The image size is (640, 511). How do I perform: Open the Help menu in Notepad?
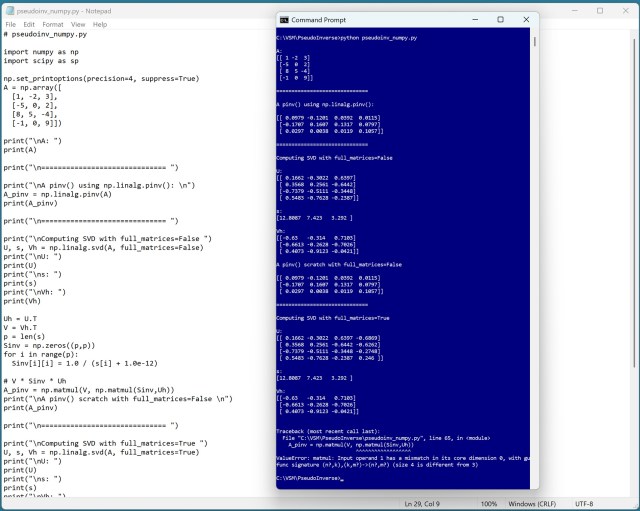pos(100,24)
